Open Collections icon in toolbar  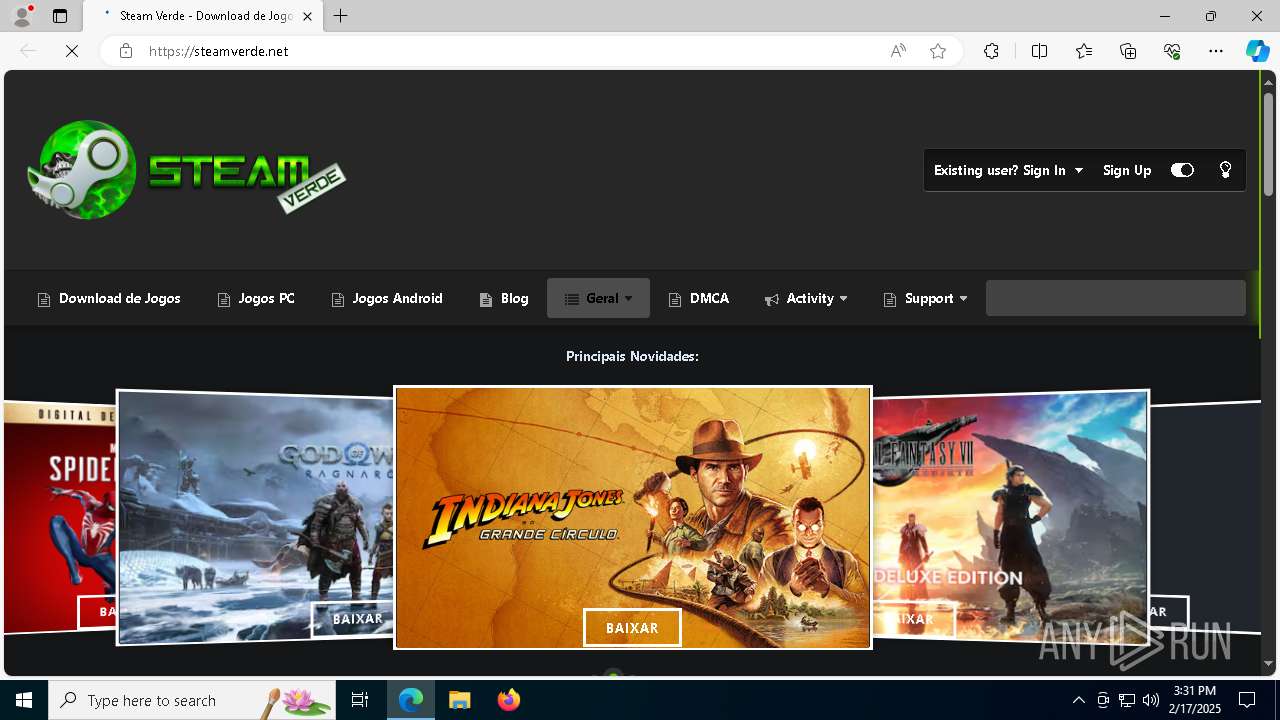1128,51
